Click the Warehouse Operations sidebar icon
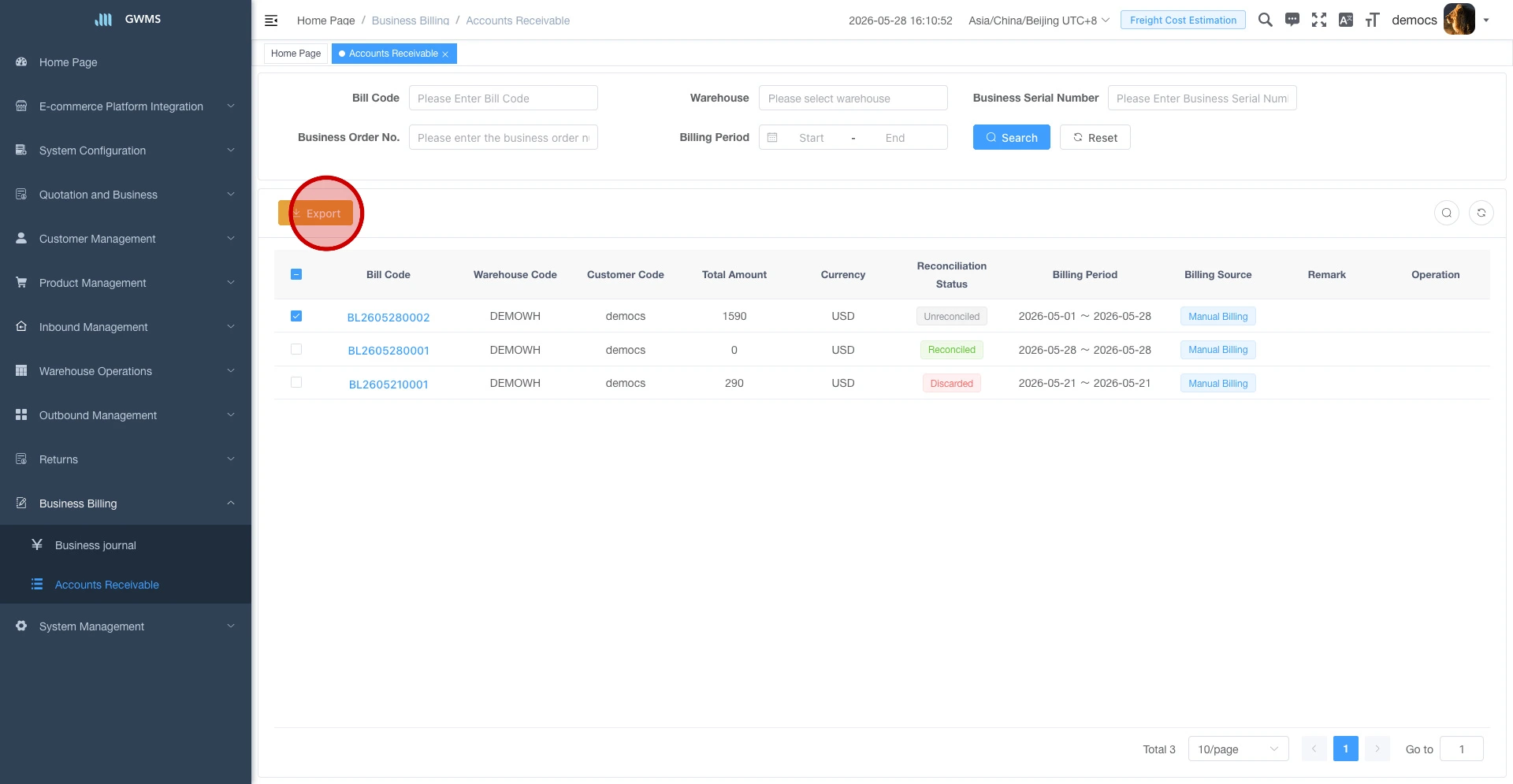The width and height of the screenshot is (1513, 784). (x=21, y=370)
